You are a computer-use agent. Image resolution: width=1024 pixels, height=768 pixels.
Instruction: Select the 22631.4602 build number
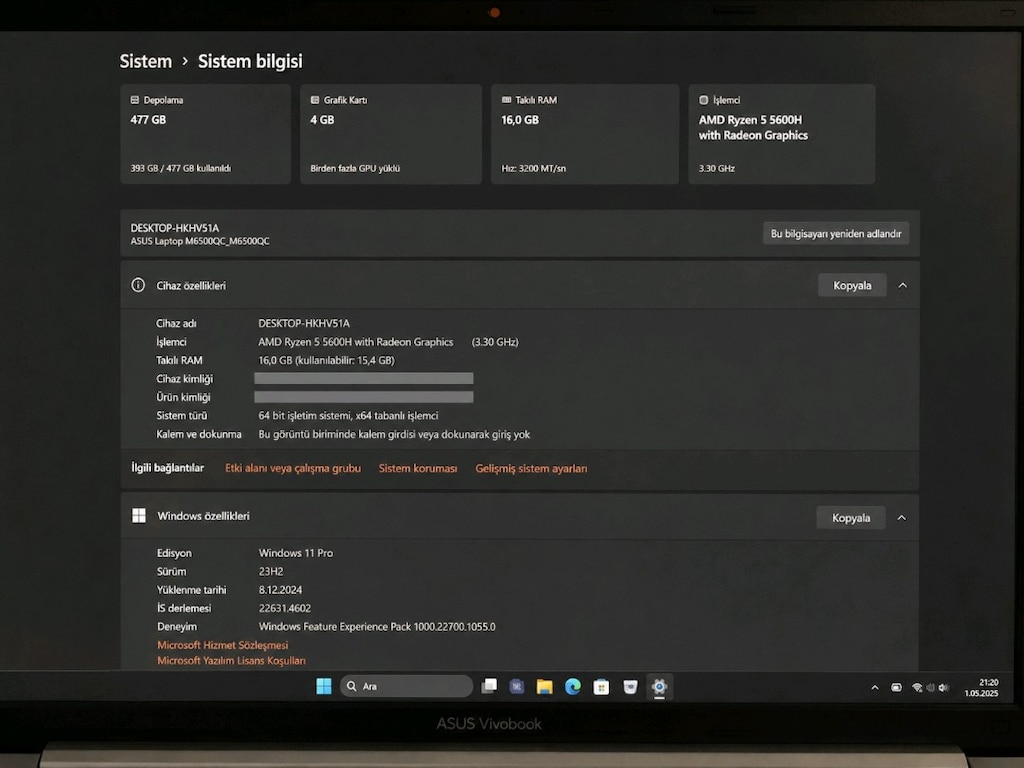pos(285,608)
